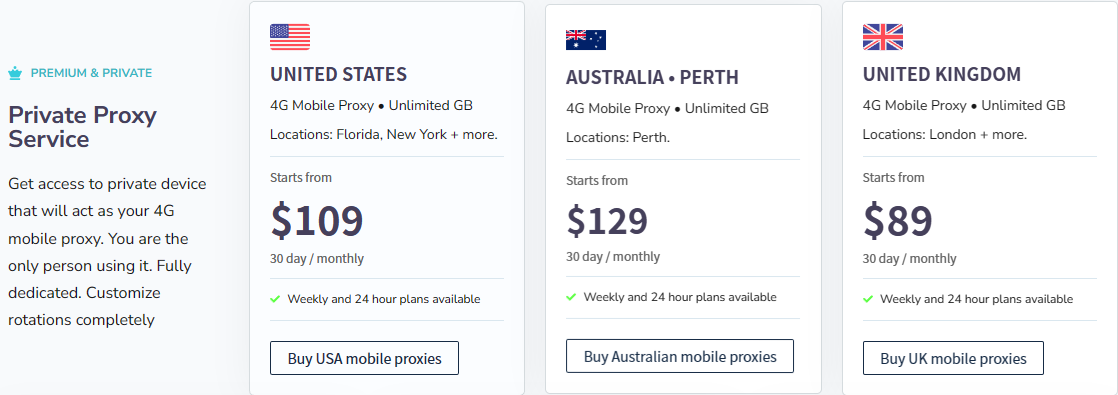Select the UNITED KINGDOM card heading
1118x395 pixels.
(x=942, y=74)
